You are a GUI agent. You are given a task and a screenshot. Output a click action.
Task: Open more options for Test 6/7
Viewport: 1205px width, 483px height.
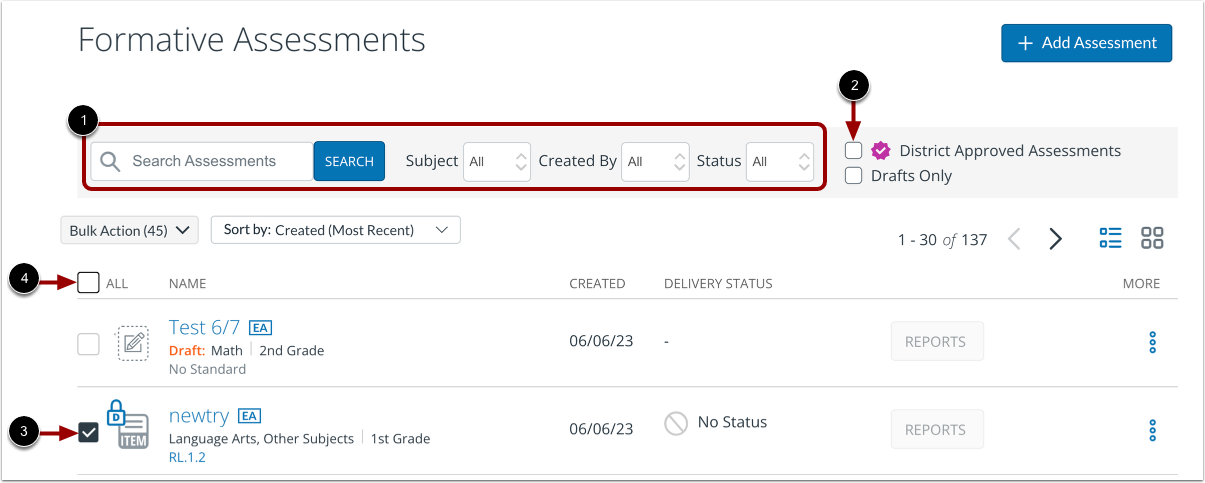(1152, 342)
